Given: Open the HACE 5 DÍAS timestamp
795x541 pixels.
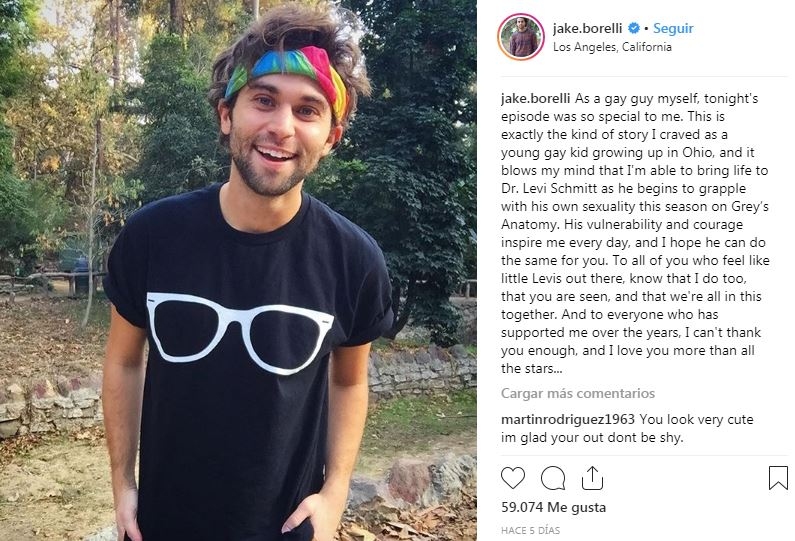Looking at the screenshot, I should click(530, 530).
